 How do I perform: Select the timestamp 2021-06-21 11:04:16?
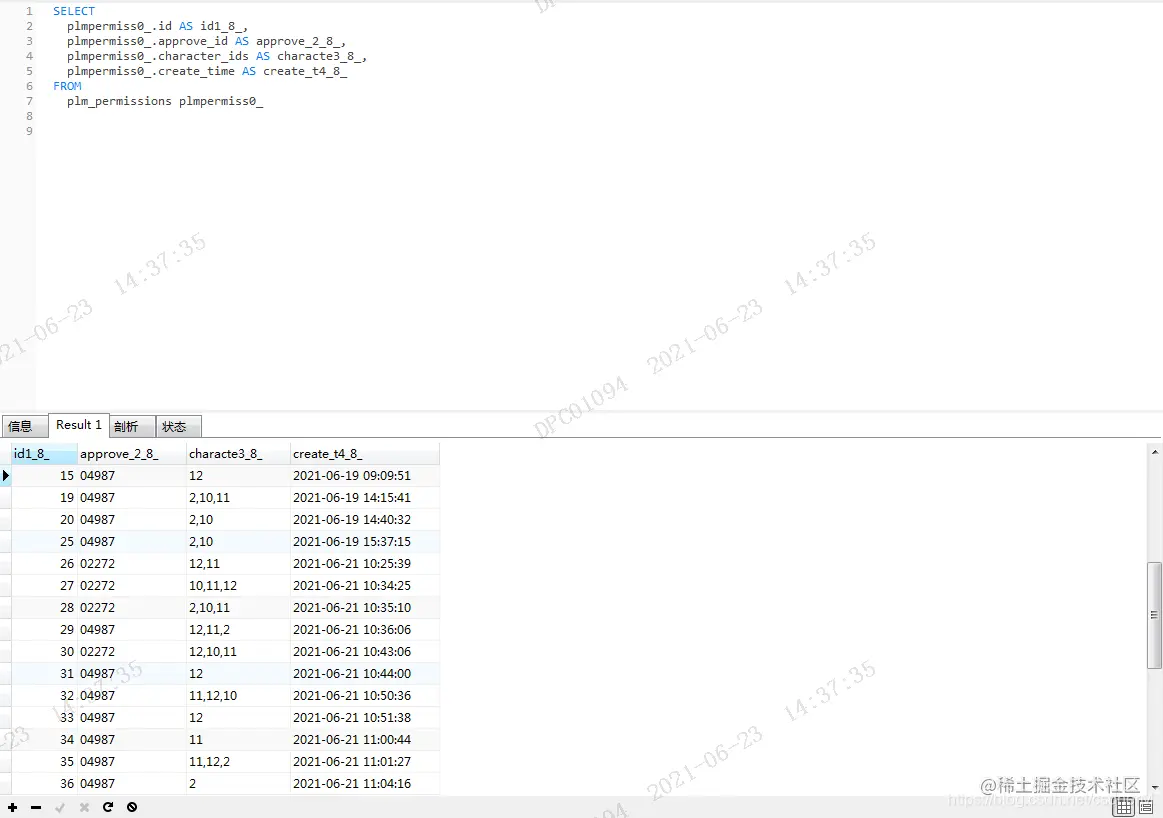coord(364,784)
